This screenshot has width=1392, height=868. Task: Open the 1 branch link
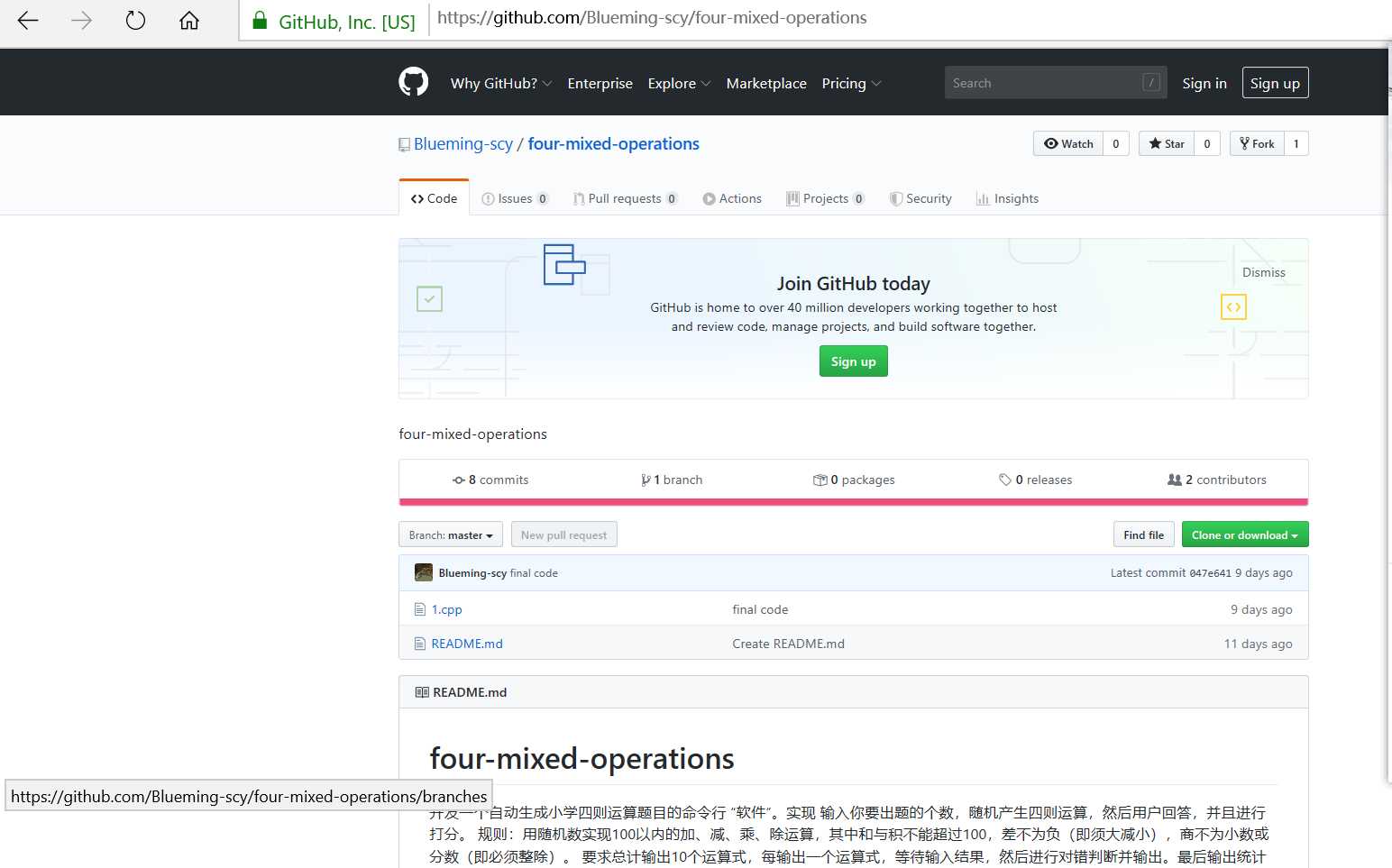pyautogui.click(x=672, y=480)
